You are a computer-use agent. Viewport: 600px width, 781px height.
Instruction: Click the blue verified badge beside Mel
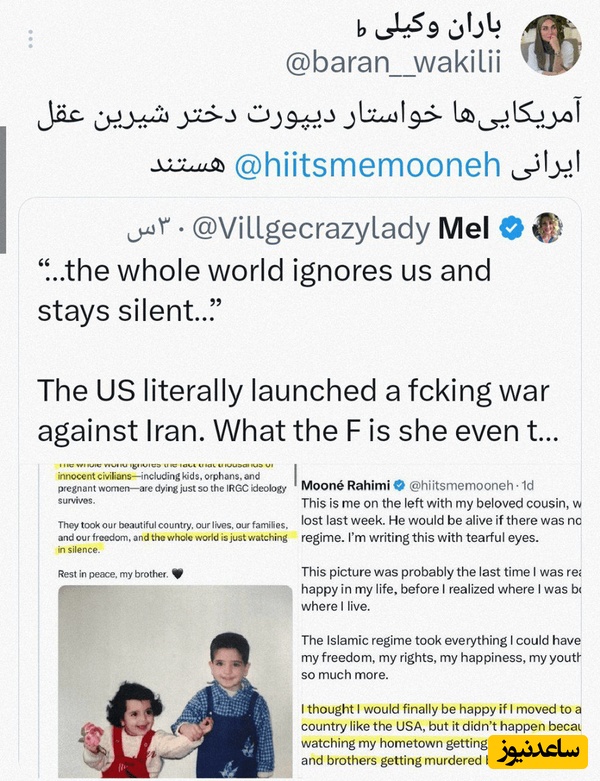(511, 229)
